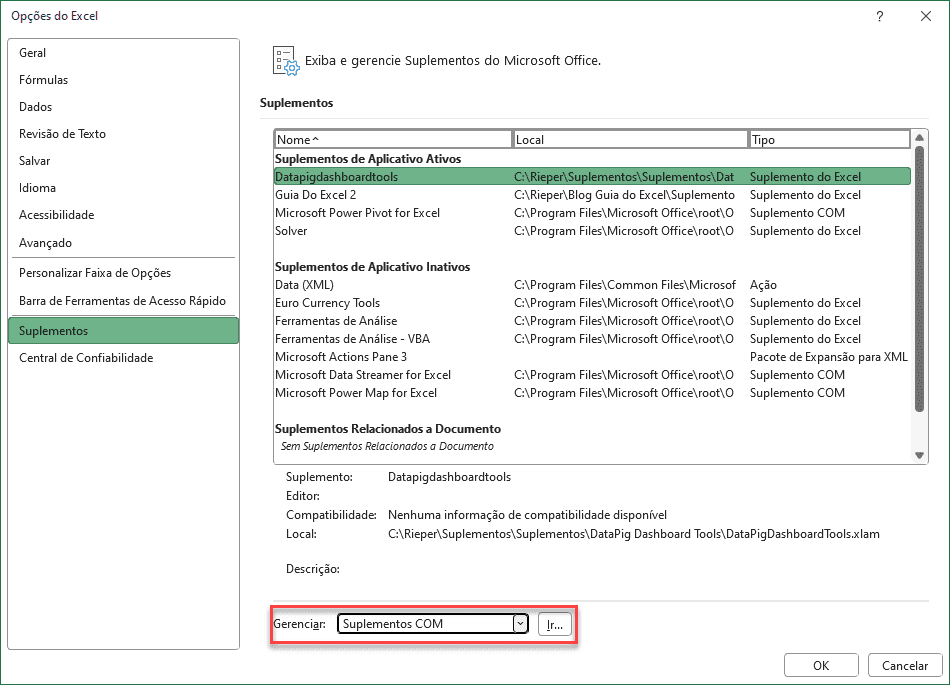
Task: Select Microsoft Power Map for Excel
Action: click(592, 393)
